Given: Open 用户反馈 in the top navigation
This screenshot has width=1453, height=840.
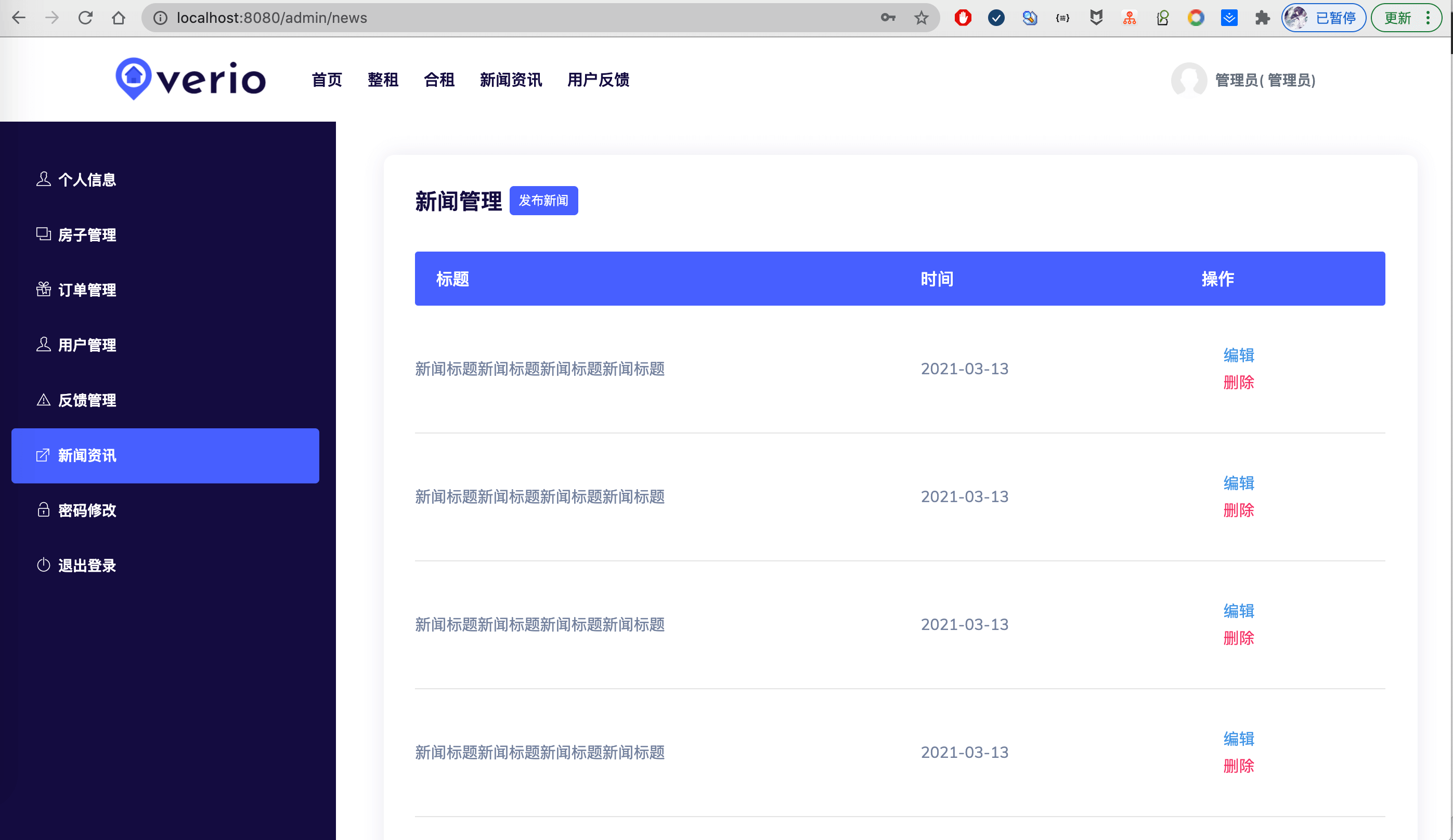Looking at the screenshot, I should pos(598,80).
